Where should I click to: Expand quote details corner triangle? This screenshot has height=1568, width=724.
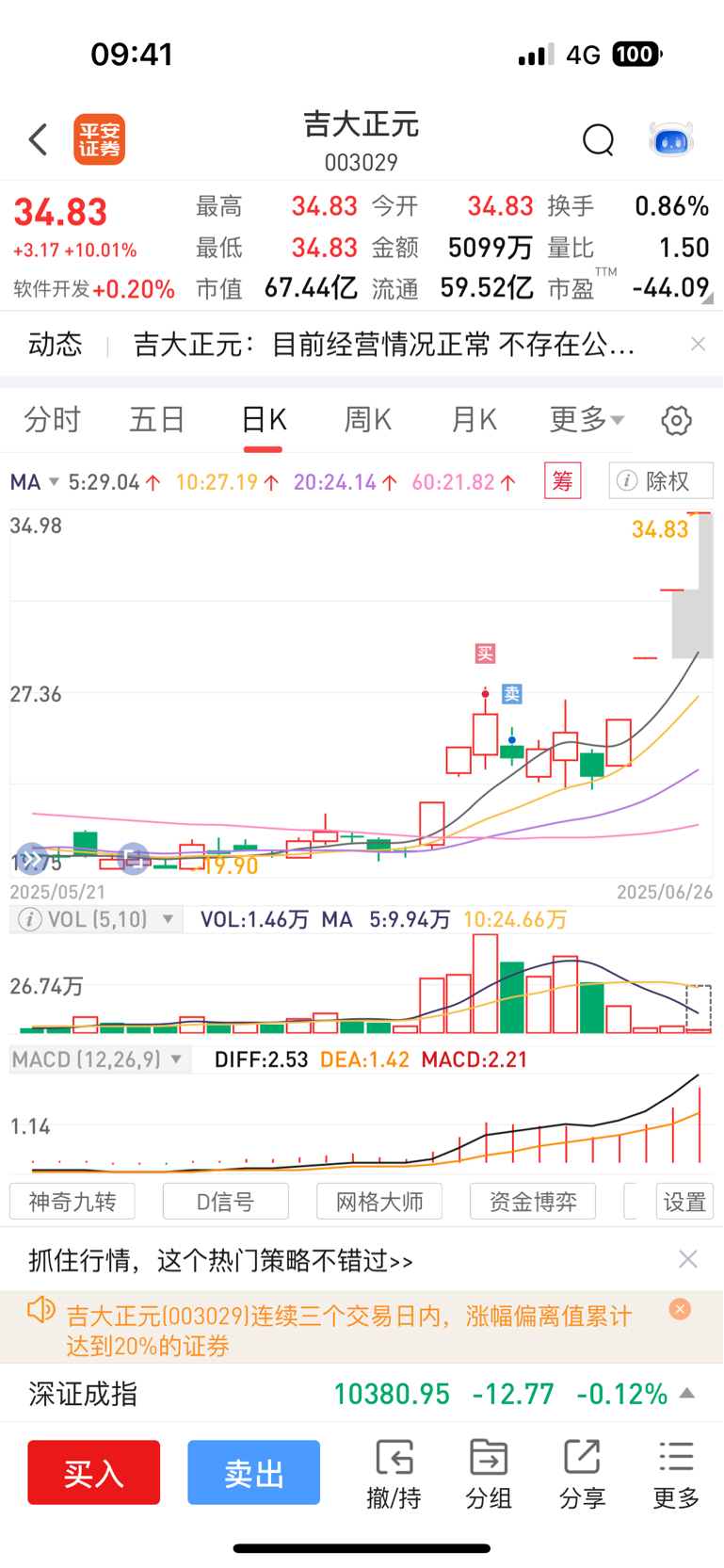[708, 299]
